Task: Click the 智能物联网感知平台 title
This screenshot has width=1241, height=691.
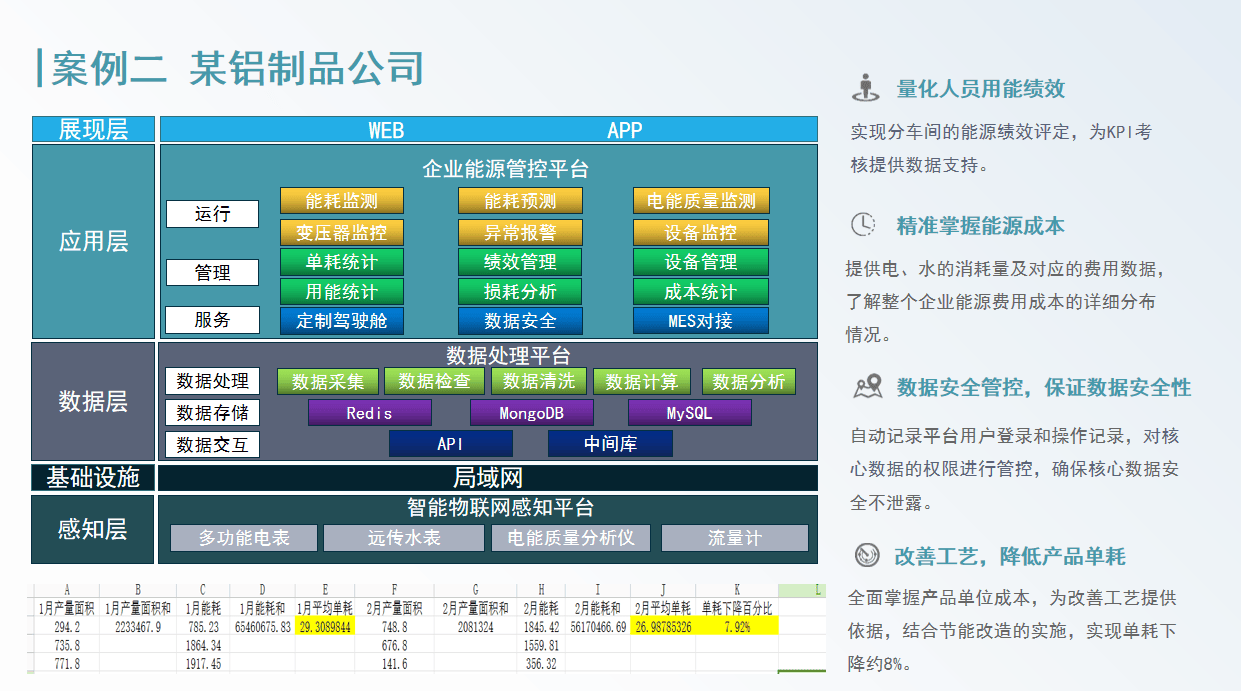Action: click(x=501, y=507)
